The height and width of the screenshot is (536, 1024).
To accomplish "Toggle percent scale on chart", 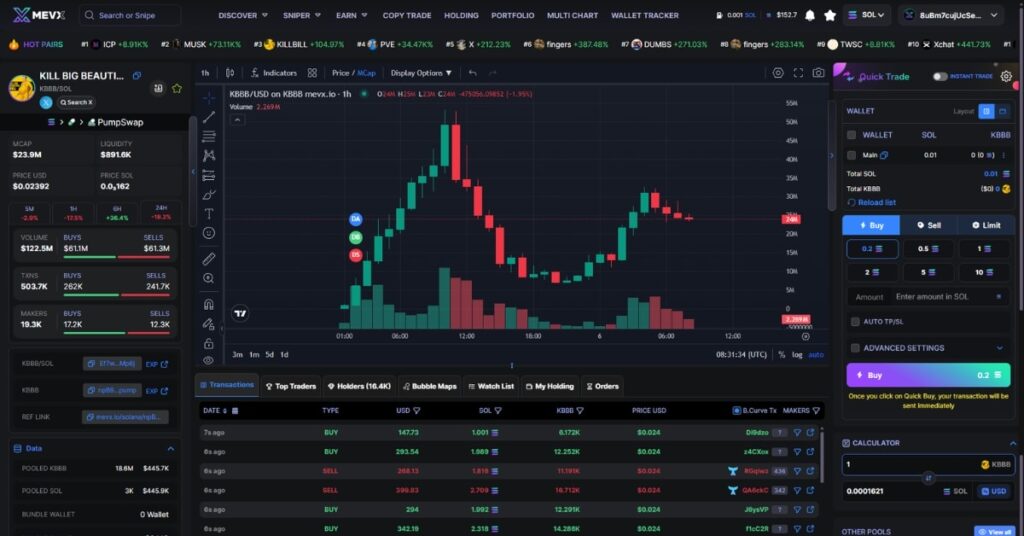I will [x=781, y=355].
